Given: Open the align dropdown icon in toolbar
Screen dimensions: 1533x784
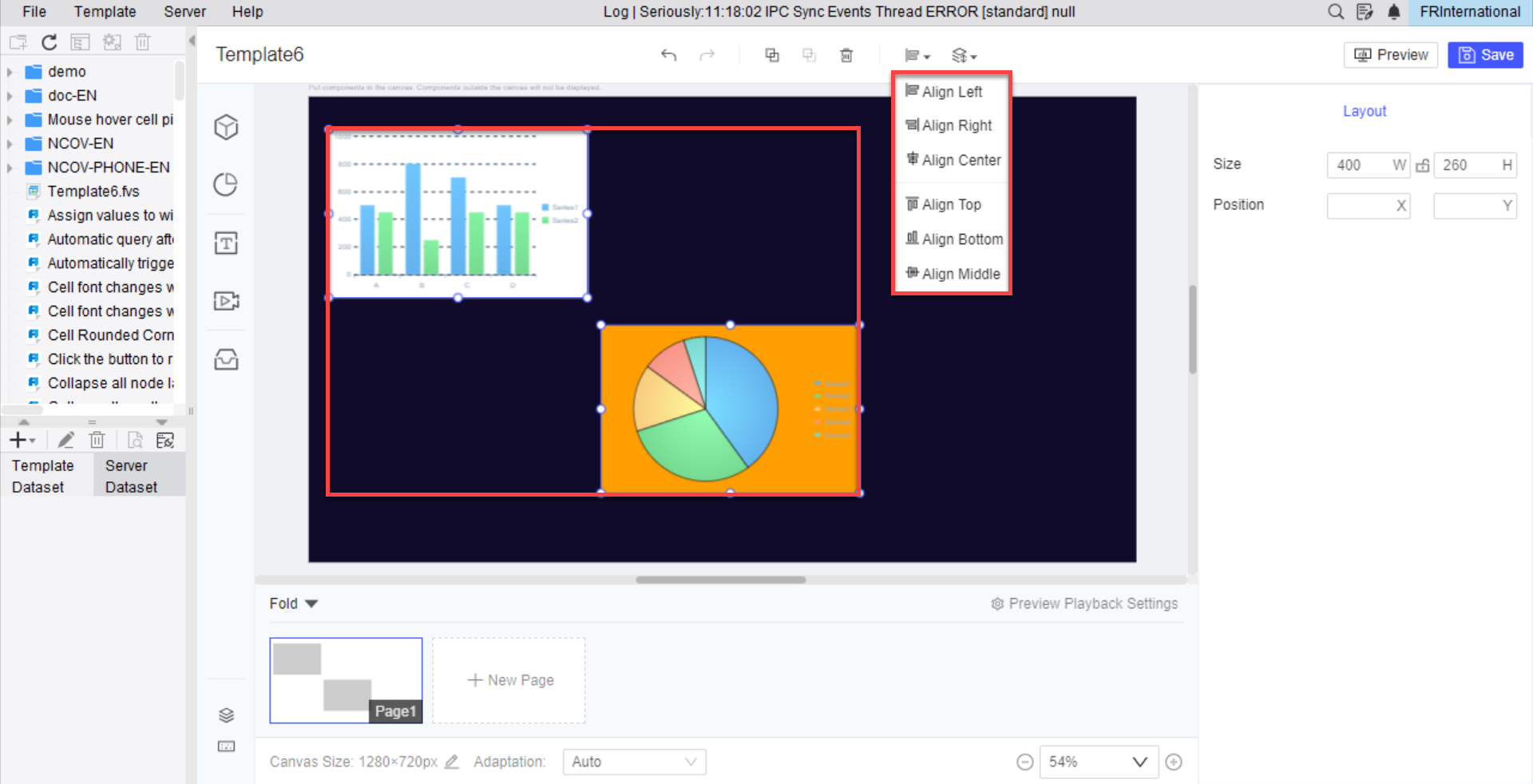Looking at the screenshot, I should (917, 55).
